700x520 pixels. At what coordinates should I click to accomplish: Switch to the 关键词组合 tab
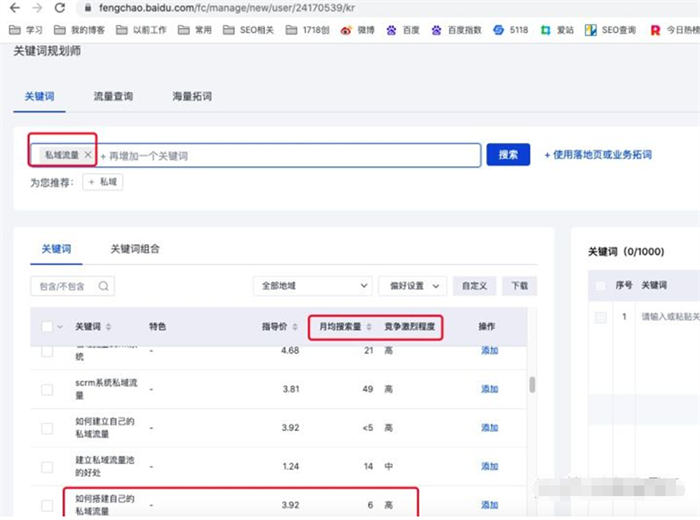click(134, 249)
